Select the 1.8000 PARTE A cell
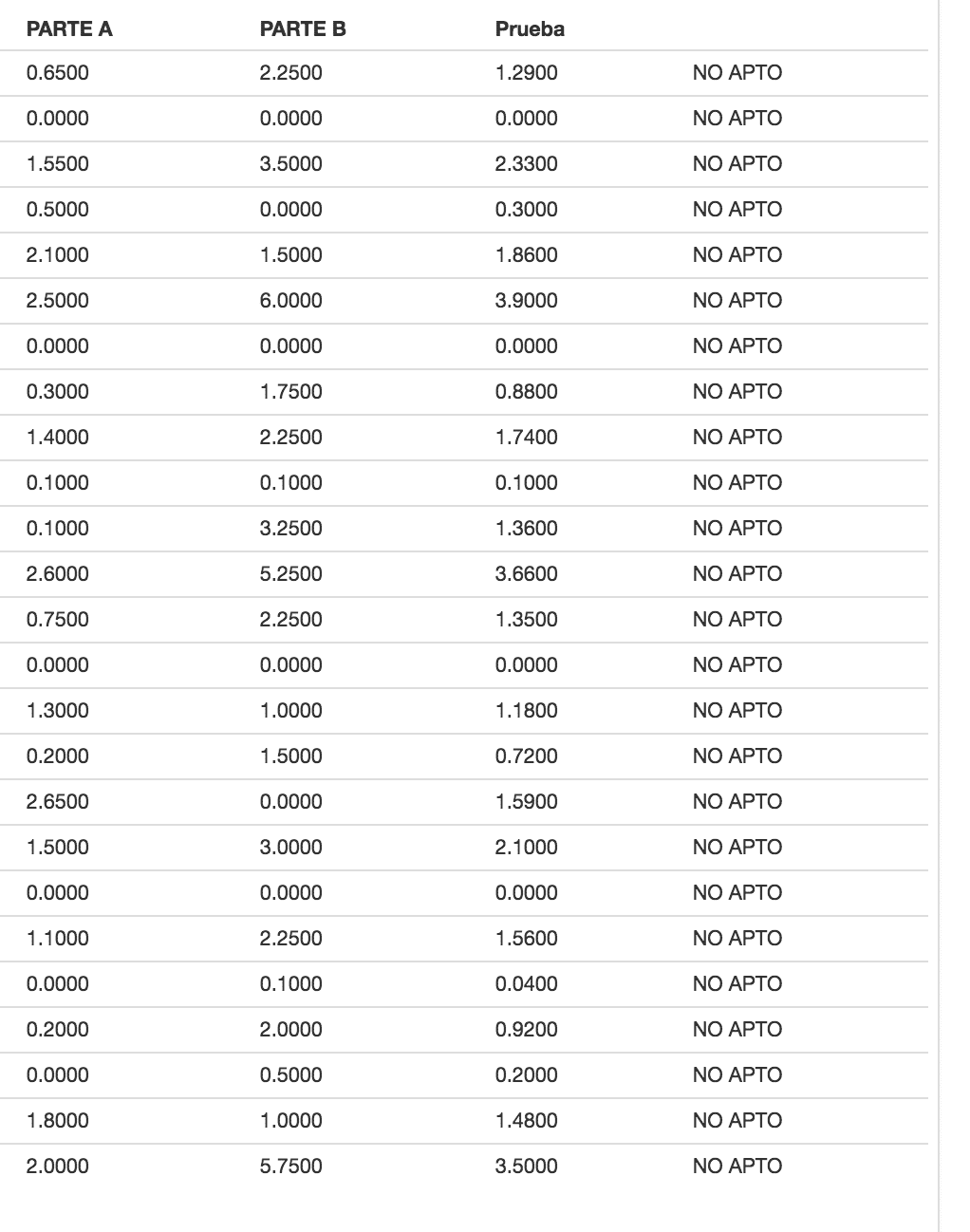 pyautogui.click(x=58, y=1121)
